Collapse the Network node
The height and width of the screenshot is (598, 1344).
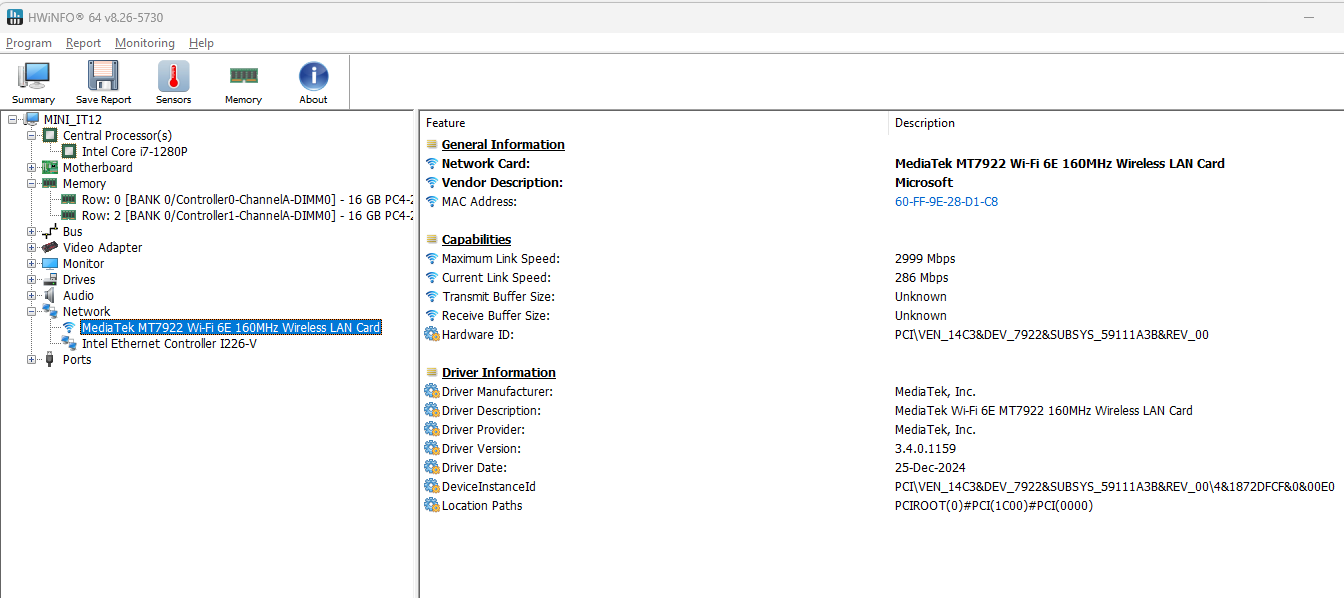32,312
